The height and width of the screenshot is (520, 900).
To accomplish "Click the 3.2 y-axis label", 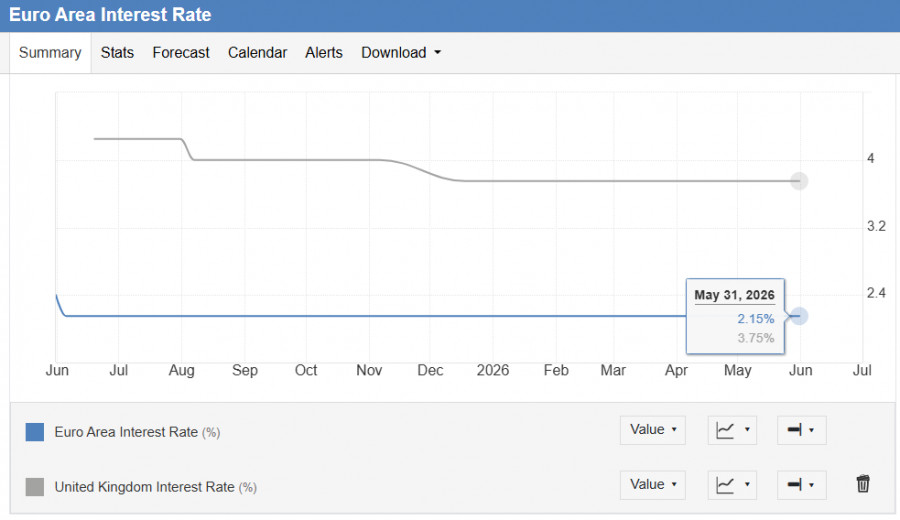I will pyautogui.click(x=876, y=226).
